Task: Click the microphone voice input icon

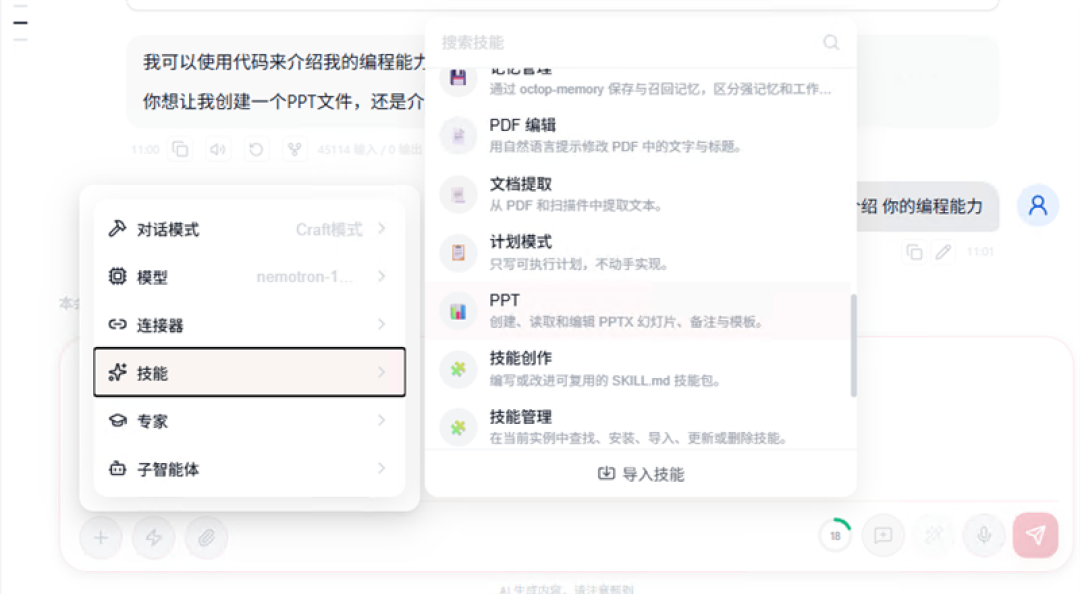Action: coord(984,535)
